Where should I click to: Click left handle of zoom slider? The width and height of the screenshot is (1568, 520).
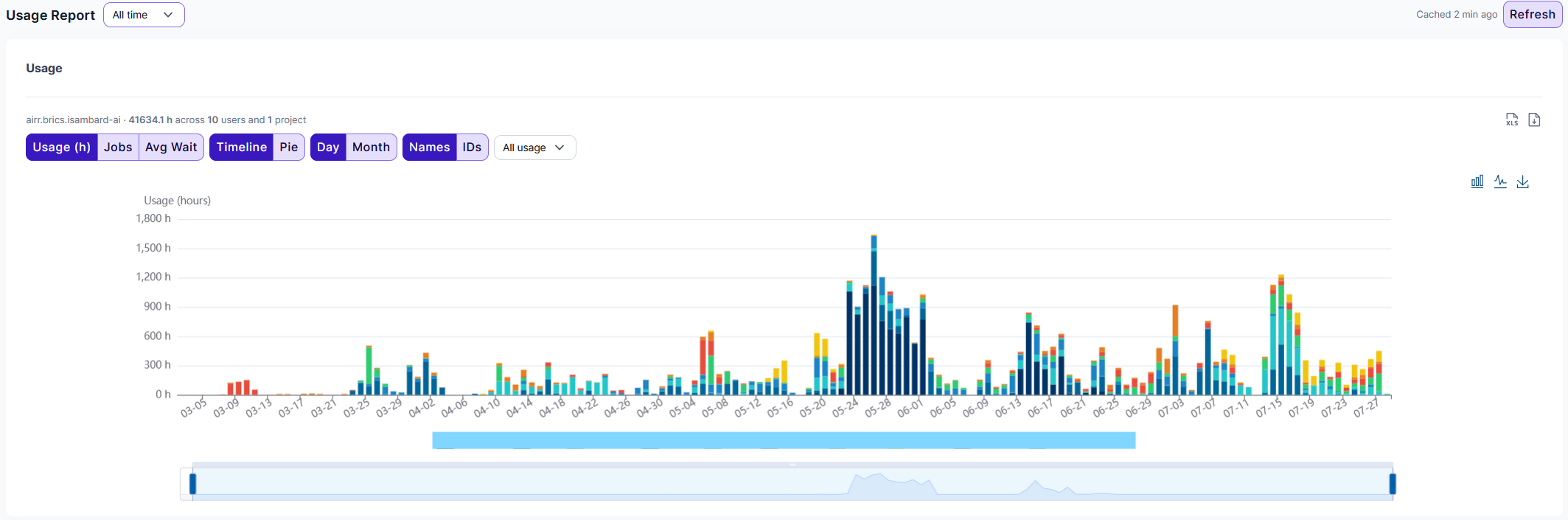(192, 484)
